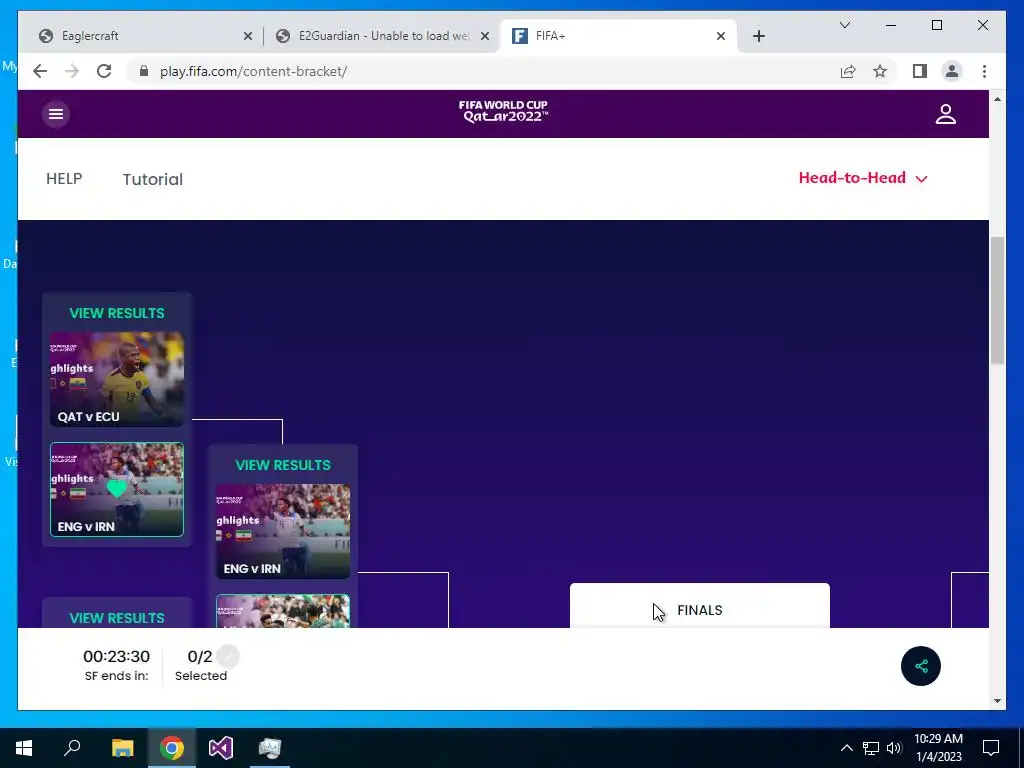Reload the current page

click(104, 71)
